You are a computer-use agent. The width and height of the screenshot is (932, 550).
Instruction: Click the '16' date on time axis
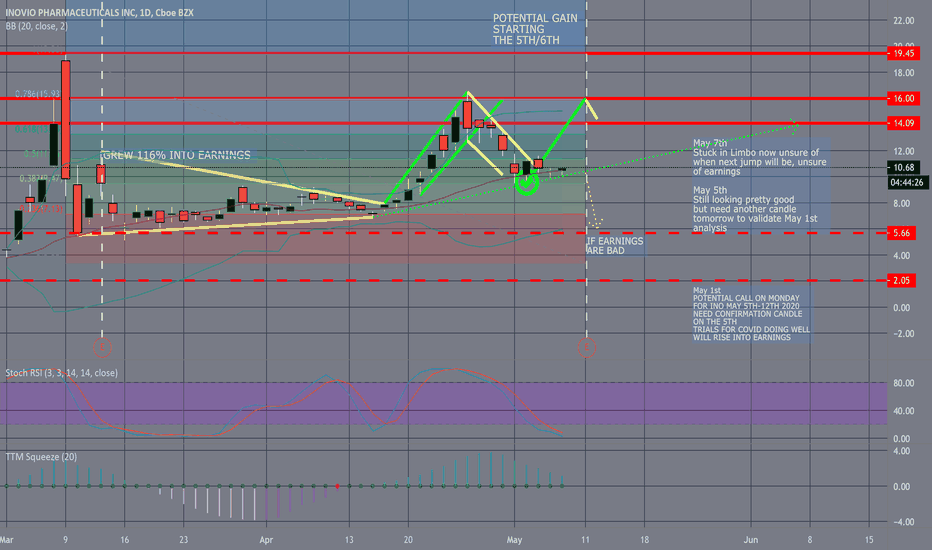124,540
